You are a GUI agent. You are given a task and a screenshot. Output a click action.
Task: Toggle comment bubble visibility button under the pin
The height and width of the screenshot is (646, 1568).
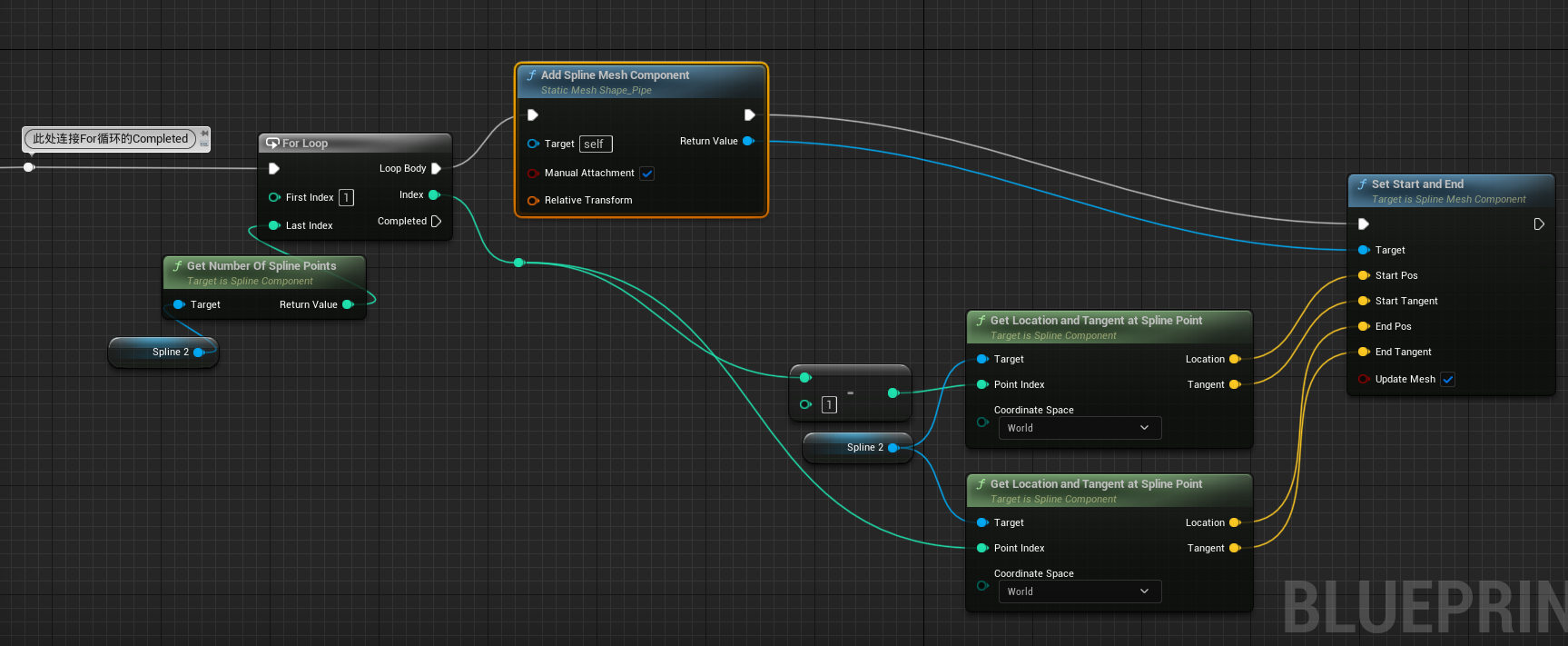205,144
